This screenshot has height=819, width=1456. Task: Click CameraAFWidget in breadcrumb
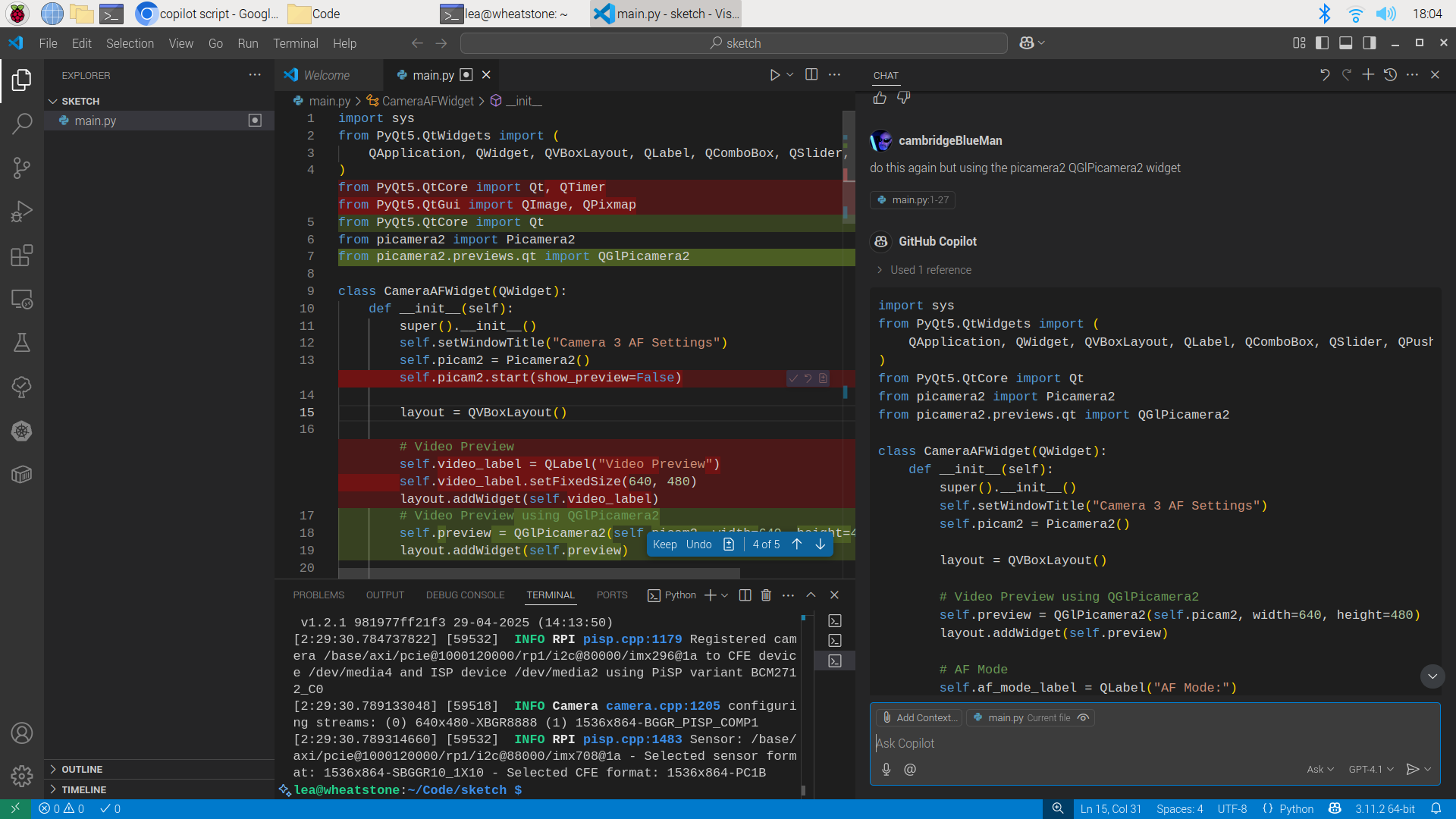point(428,101)
